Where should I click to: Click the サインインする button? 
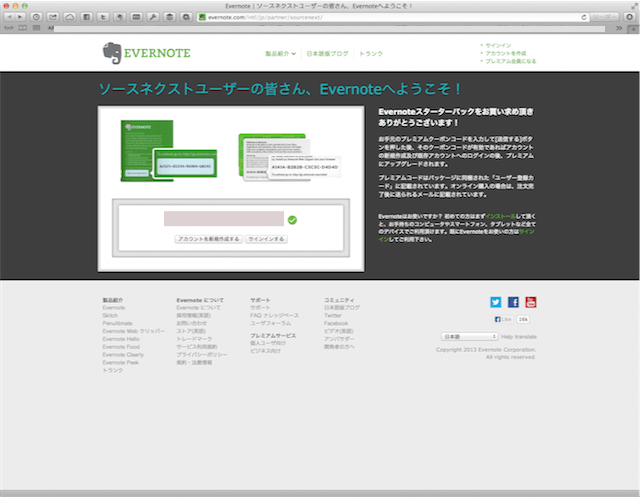pos(266,239)
